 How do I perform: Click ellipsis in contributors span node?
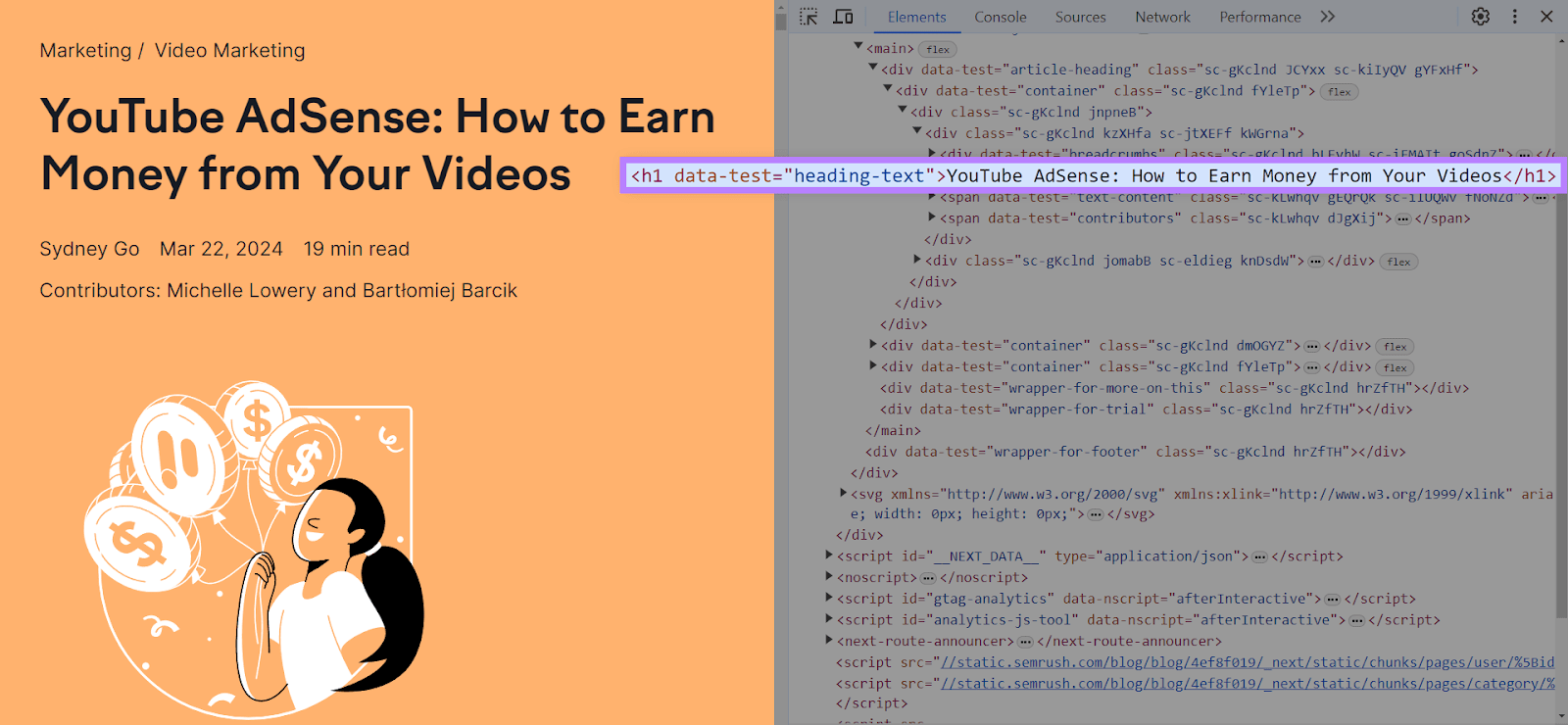point(1403,219)
